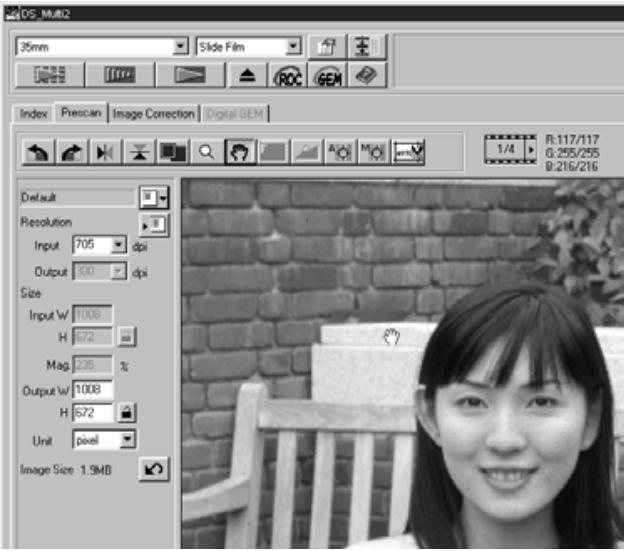Start the index scan button
The image size is (625, 551).
tap(50, 75)
